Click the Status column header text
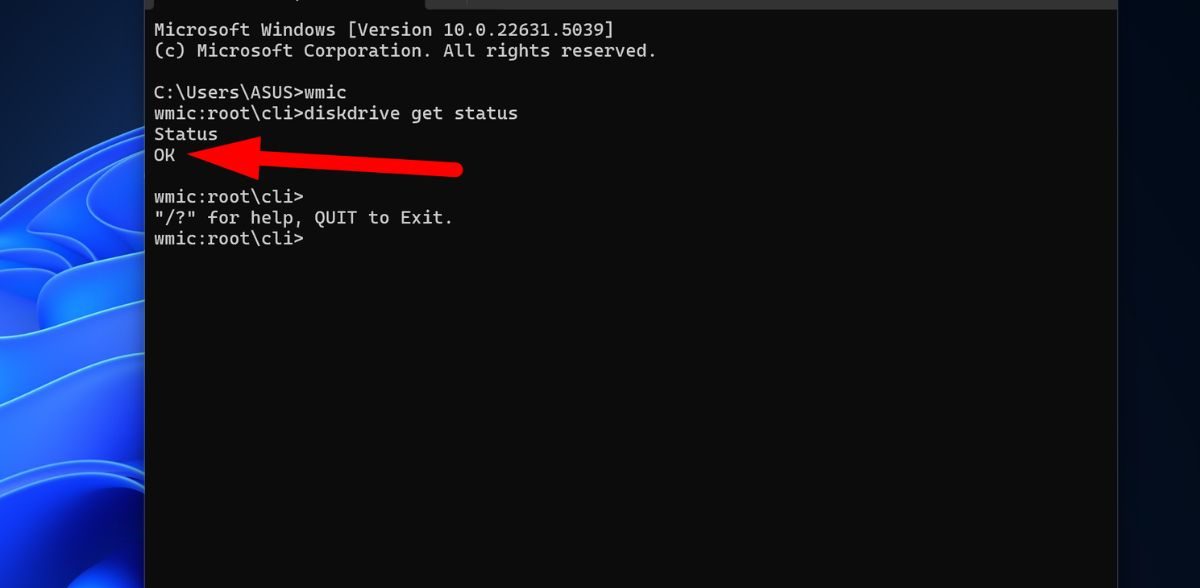Screen dimensions: 1200x588 [x=186, y=134]
